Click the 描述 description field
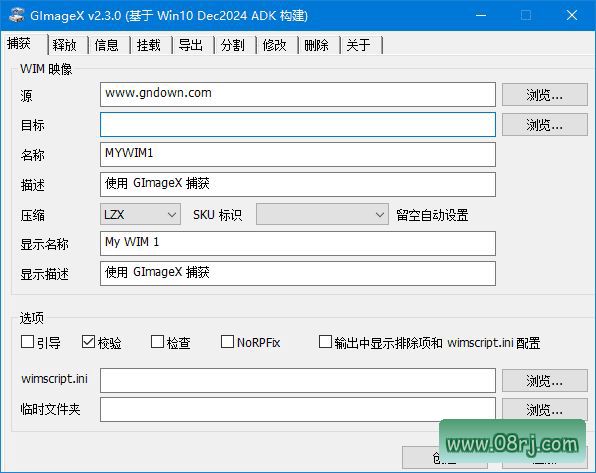The height and width of the screenshot is (473, 596). point(298,184)
